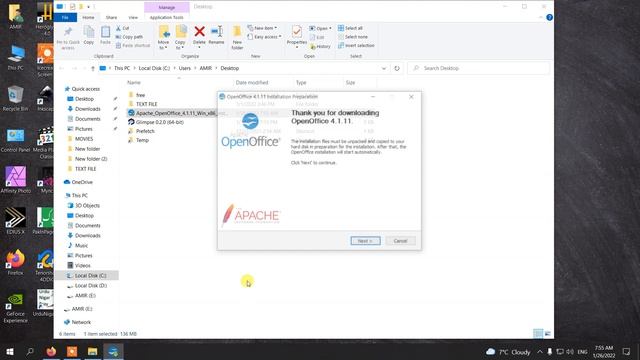Screen dimensions: 640x360
Task: Select OneDrive in navigation pane
Action: pos(82,182)
